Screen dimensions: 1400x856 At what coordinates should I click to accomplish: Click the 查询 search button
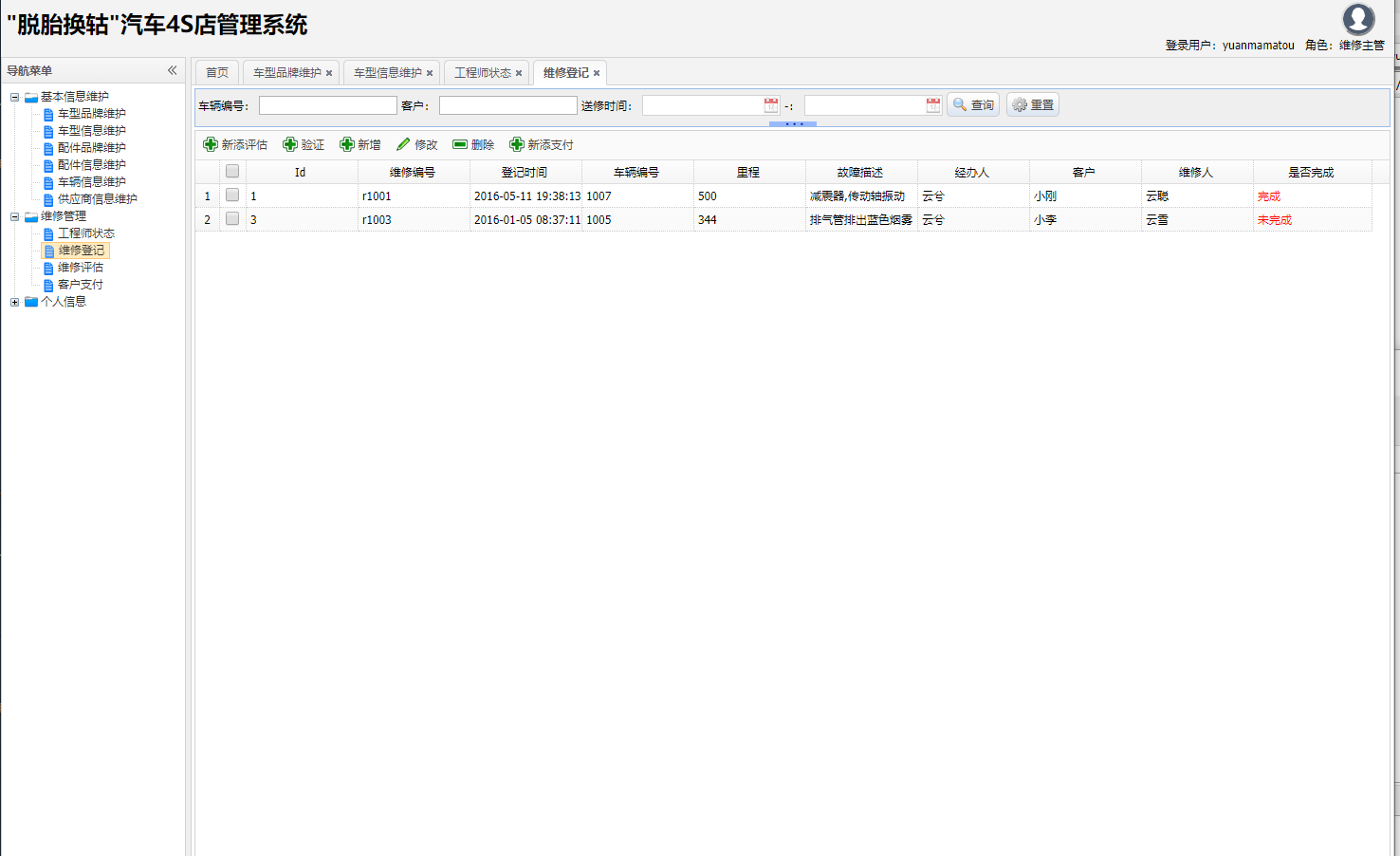[973, 105]
